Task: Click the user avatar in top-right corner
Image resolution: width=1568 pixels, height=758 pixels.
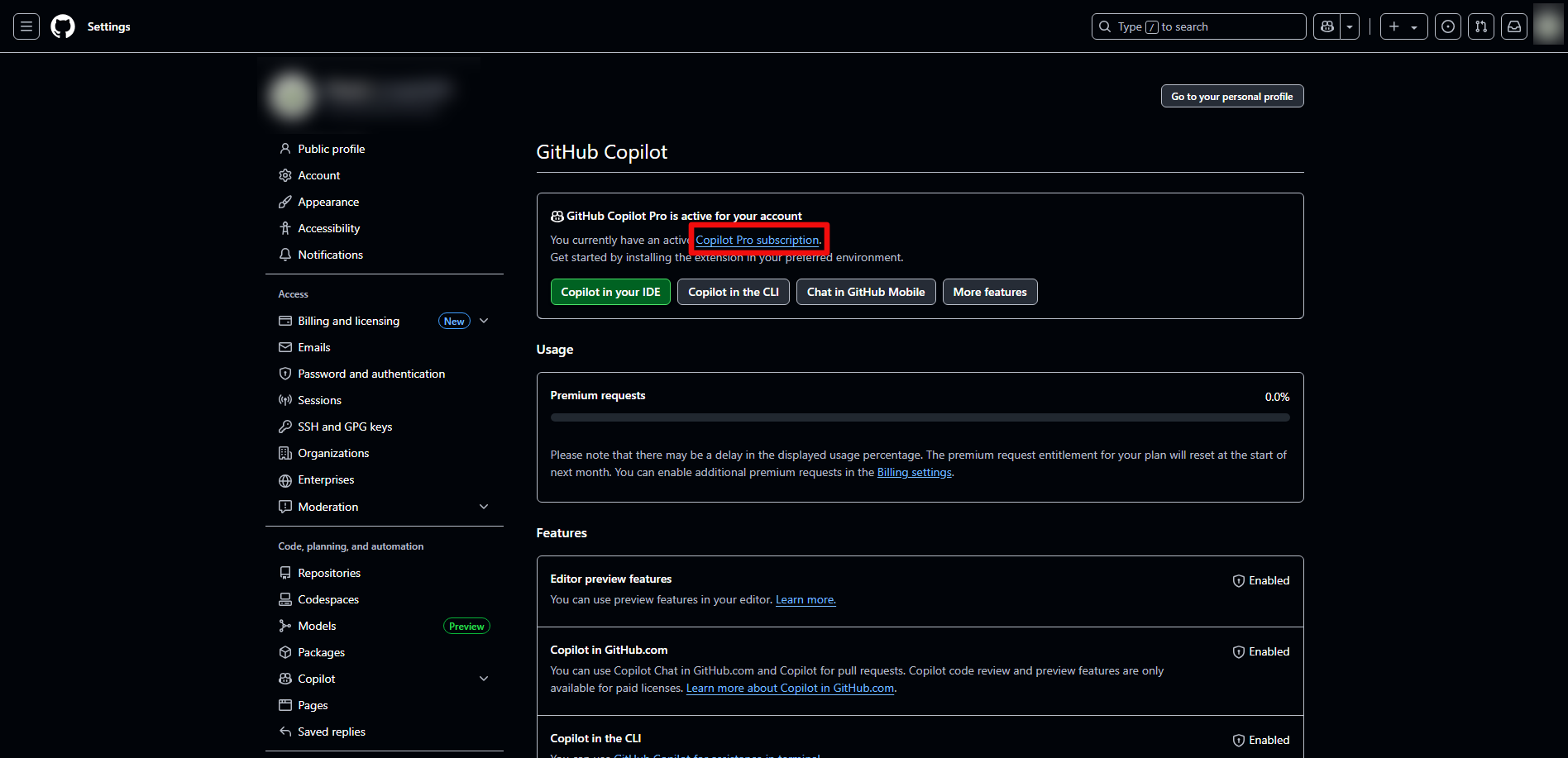Action: click(1548, 25)
